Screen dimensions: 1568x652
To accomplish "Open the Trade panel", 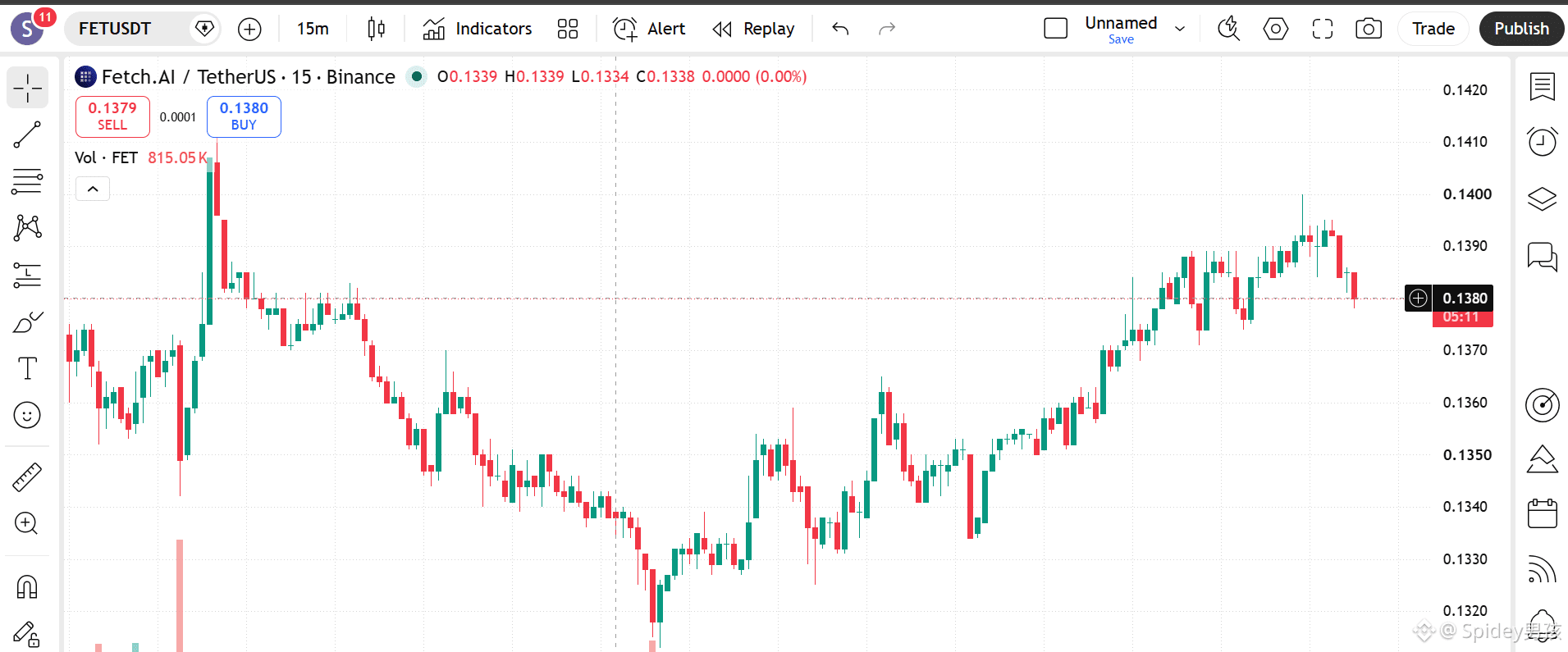I will (x=1433, y=29).
